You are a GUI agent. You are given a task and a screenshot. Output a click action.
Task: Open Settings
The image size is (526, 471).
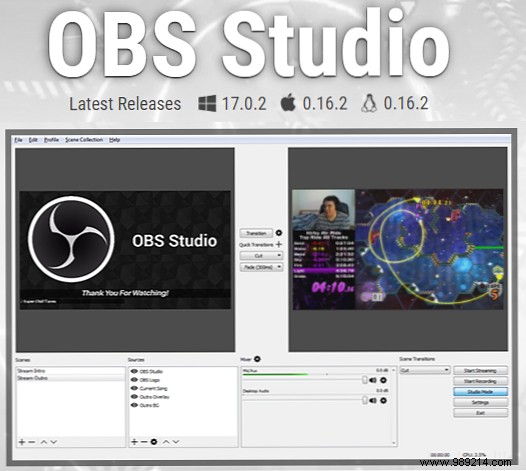click(480, 402)
